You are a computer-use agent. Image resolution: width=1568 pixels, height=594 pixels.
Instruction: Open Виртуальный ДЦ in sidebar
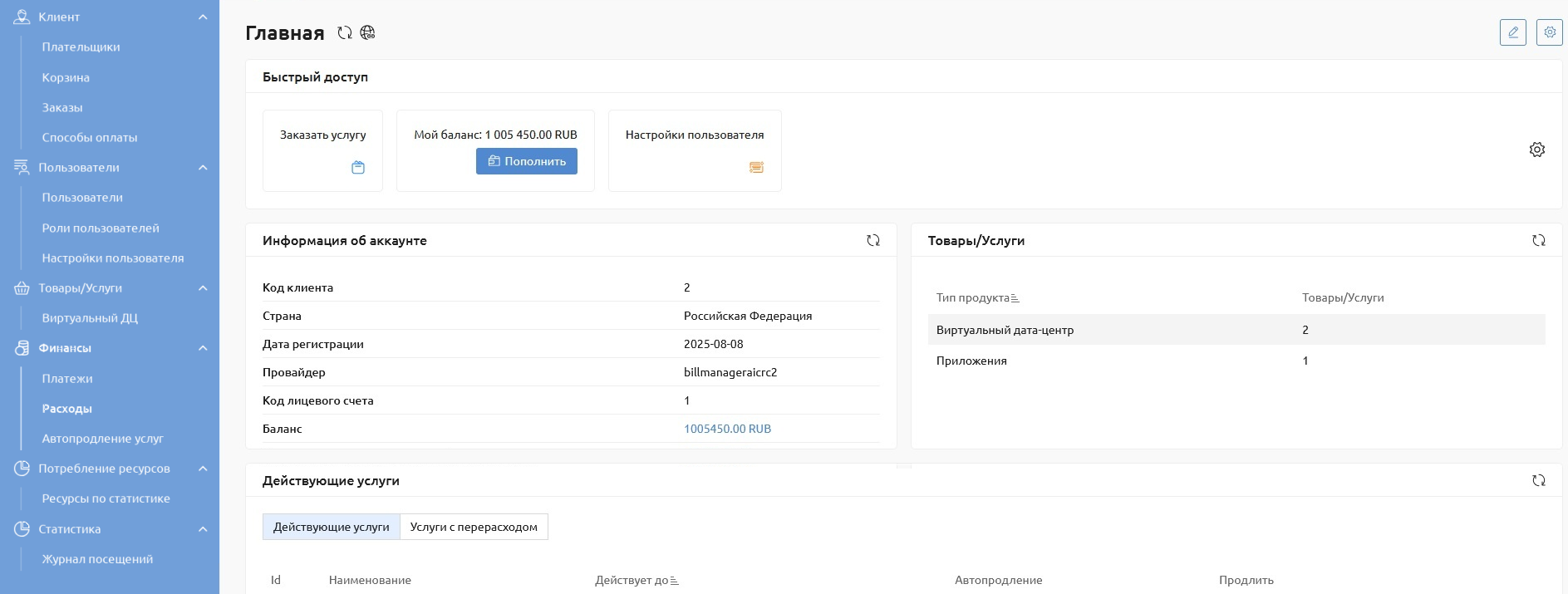click(90, 318)
